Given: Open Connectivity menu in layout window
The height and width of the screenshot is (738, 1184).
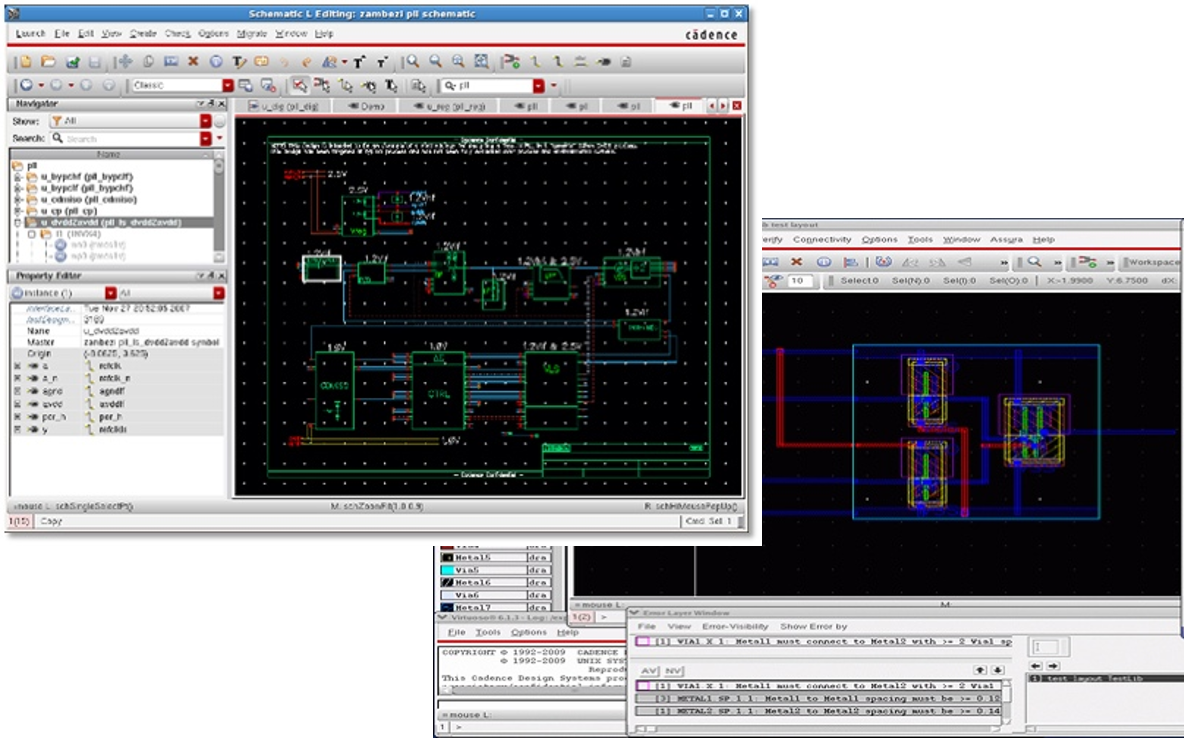Looking at the screenshot, I should coord(822,239).
